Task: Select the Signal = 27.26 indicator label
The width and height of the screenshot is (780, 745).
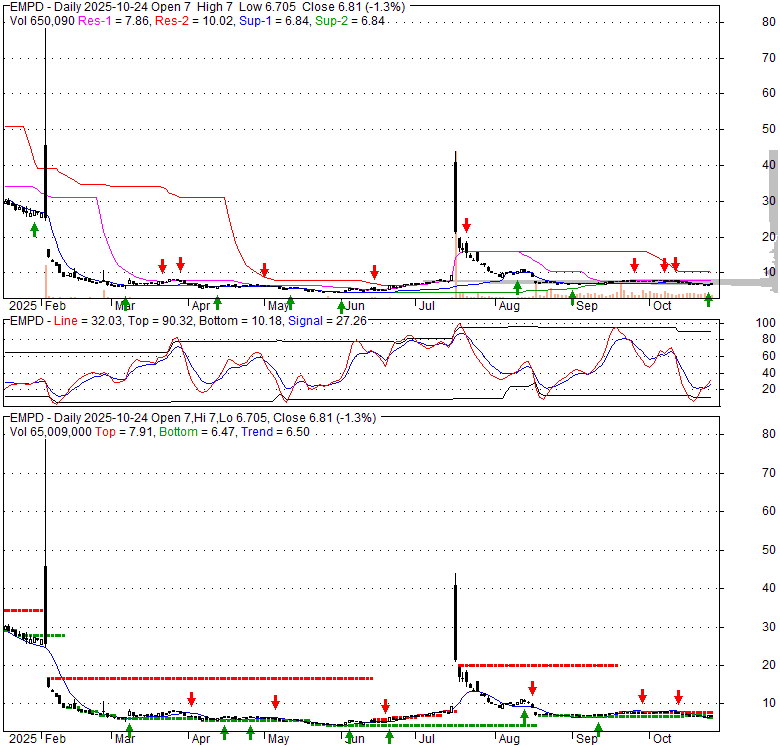Action: pyautogui.click(x=327, y=321)
